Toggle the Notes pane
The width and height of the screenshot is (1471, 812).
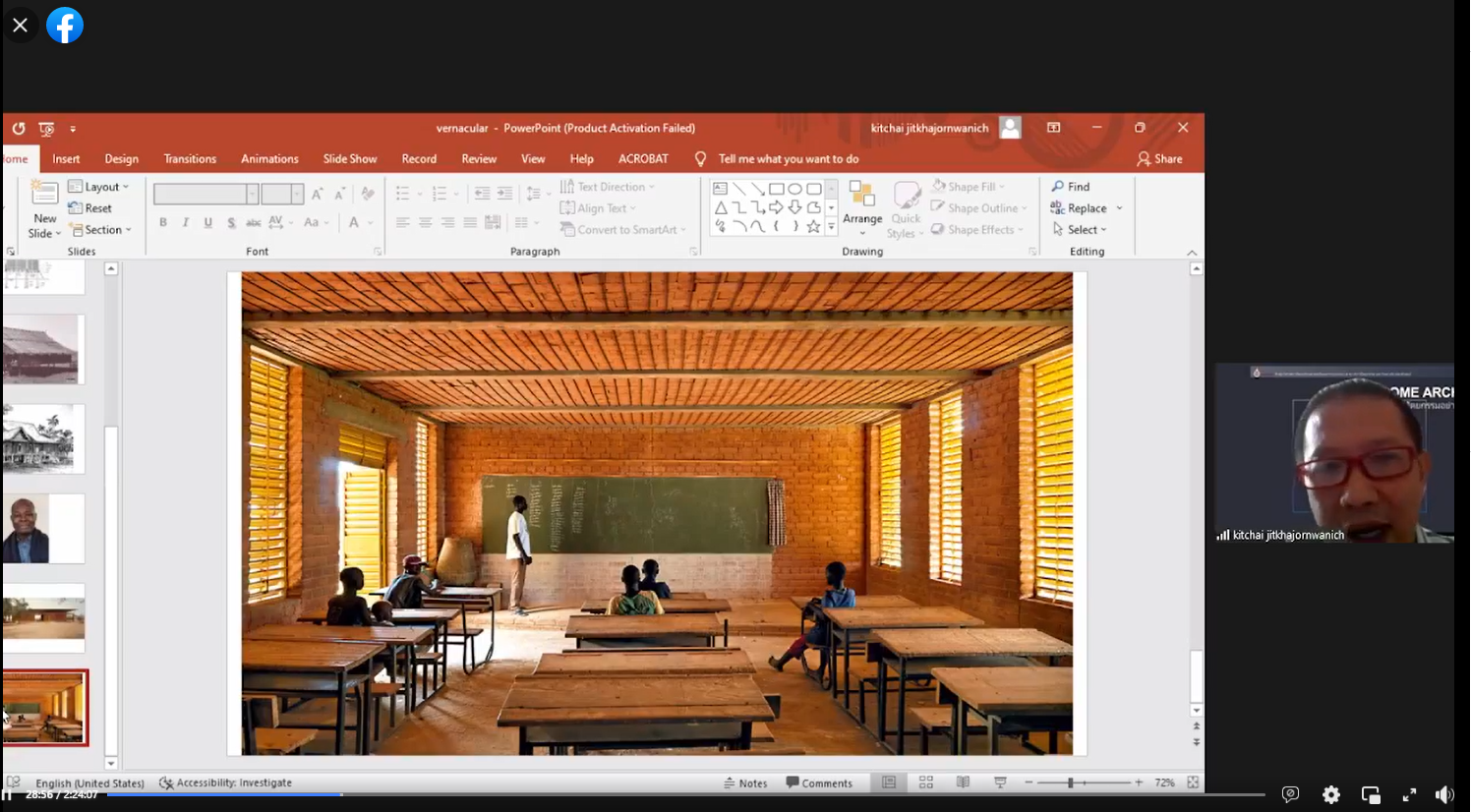pos(745,783)
